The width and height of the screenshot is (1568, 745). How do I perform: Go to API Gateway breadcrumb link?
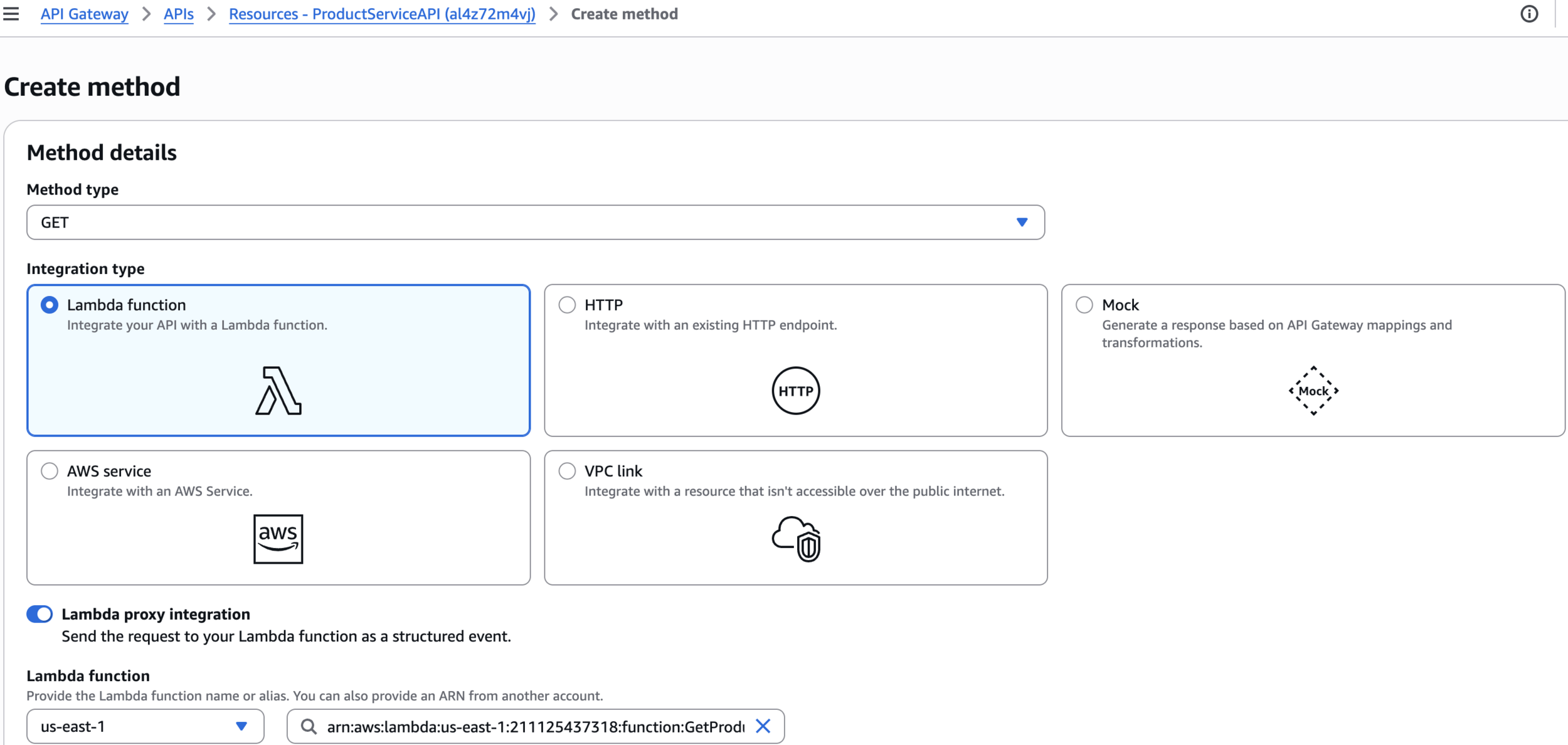pyautogui.click(x=84, y=14)
